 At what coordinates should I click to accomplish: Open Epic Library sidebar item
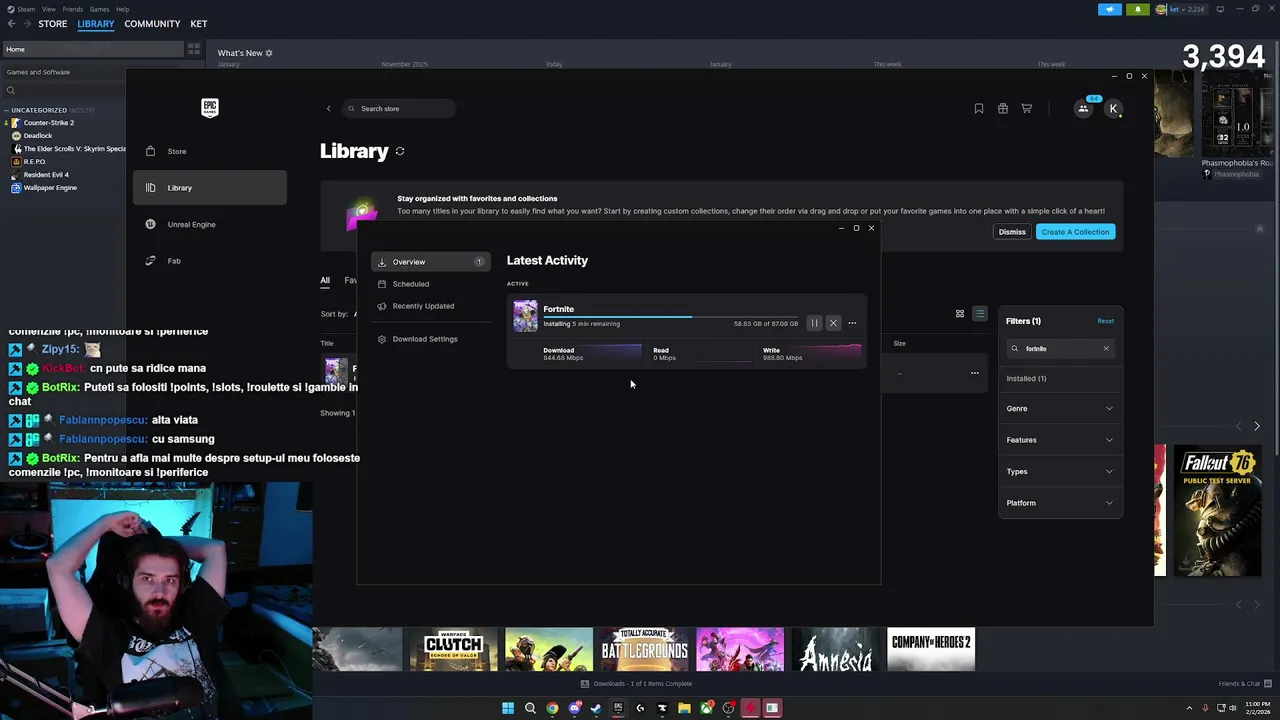pyautogui.click(x=210, y=188)
